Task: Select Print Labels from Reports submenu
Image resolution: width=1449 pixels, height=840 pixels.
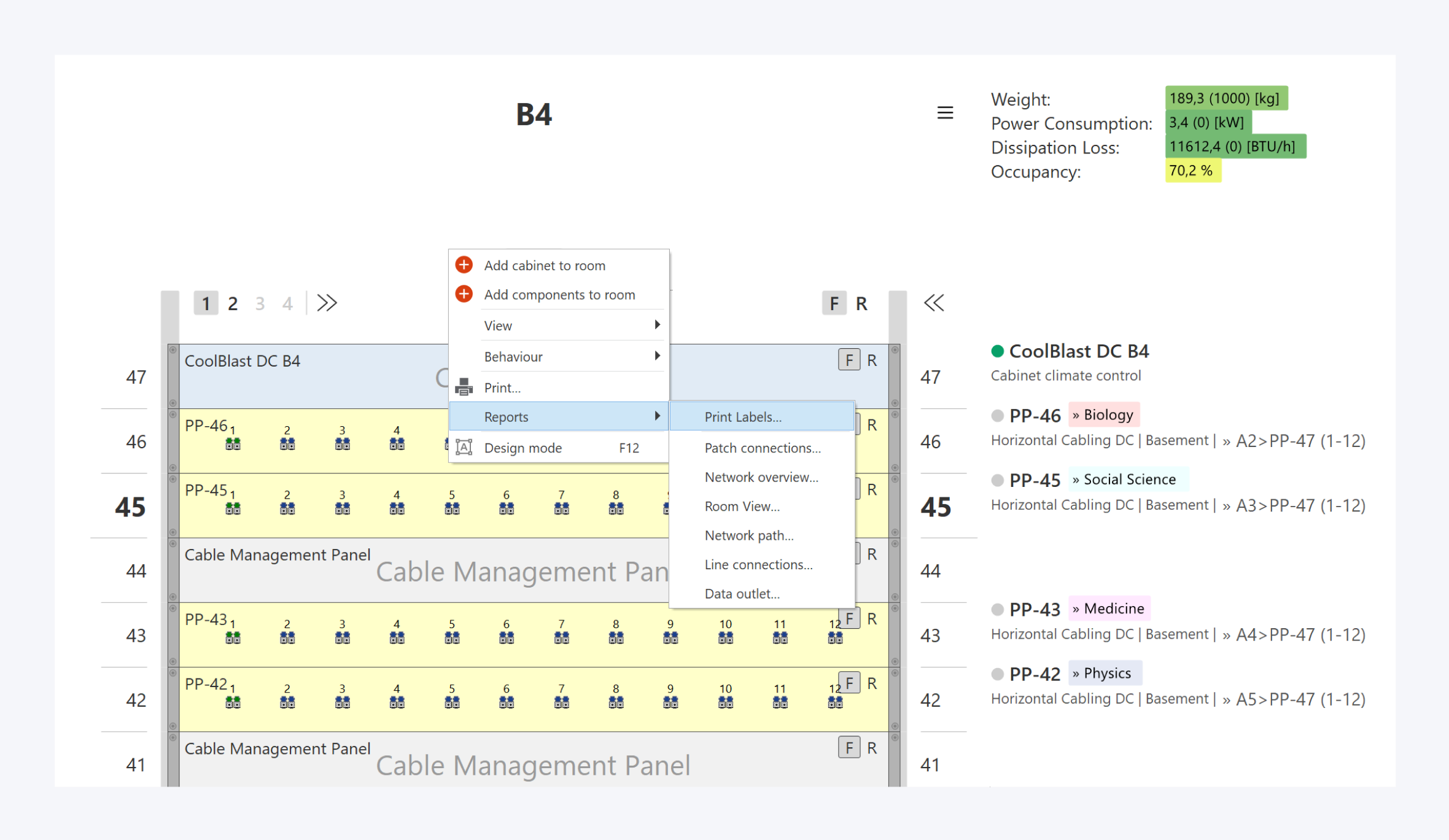Action: tap(743, 417)
